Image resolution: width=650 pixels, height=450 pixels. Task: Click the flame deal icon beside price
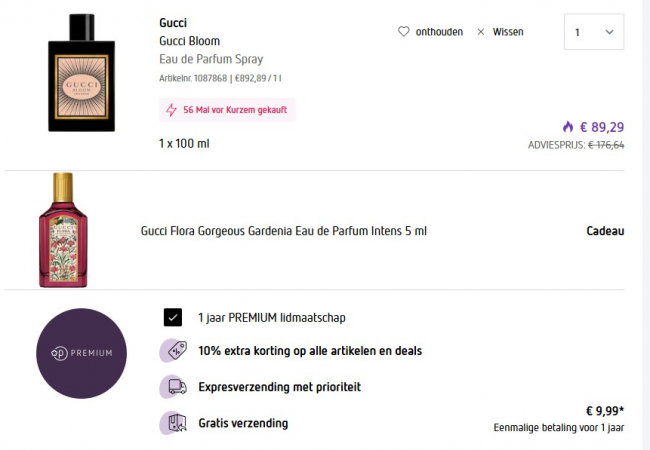(x=568, y=127)
